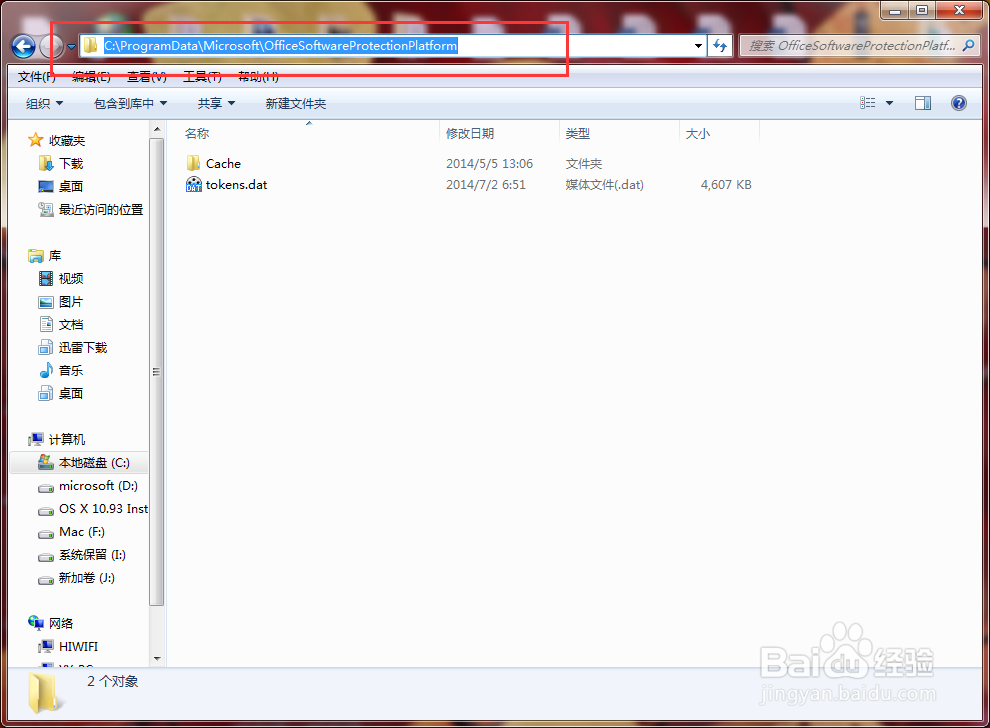The width and height of the screenshot is (990, 728).
Task: Open the 编辑(E) menu
Action: tap(91, 76)
